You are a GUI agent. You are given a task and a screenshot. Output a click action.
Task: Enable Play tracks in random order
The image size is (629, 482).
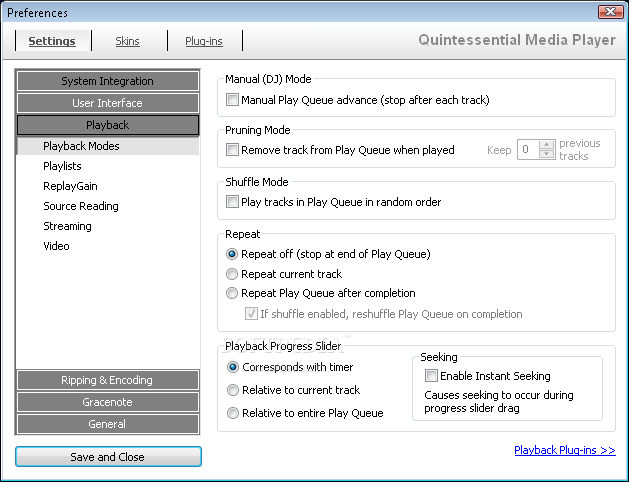pyautogui.click(x=232, y=201)
